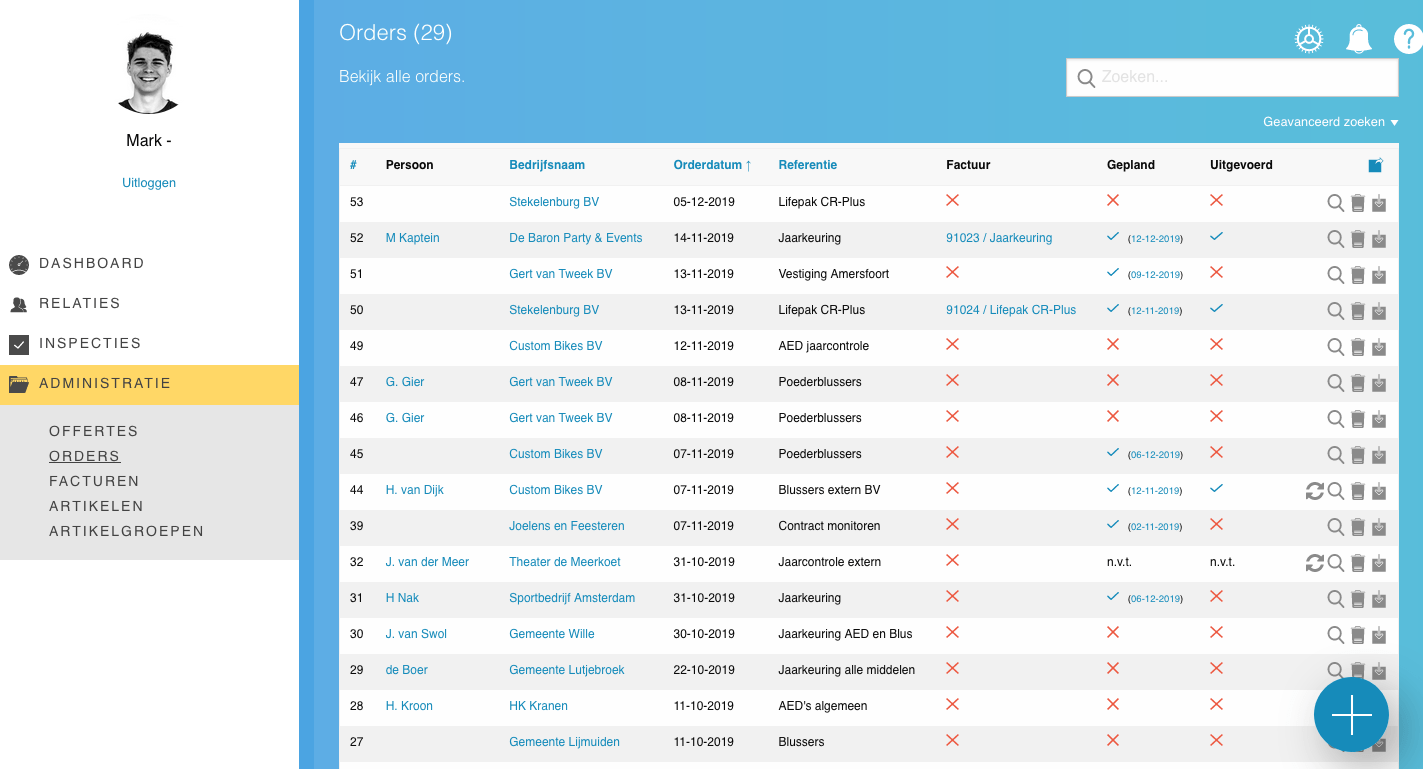Toggle the Uitgevoerd red cross for order 51
1423x769 pixels.
(x=1216, y=273)
